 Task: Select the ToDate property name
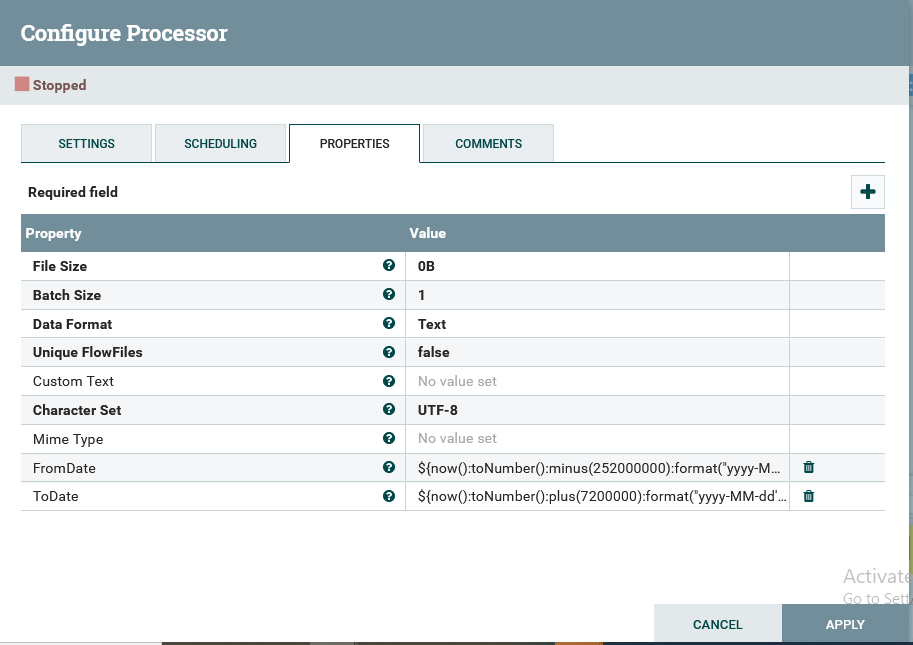click(x=55, y=496)
